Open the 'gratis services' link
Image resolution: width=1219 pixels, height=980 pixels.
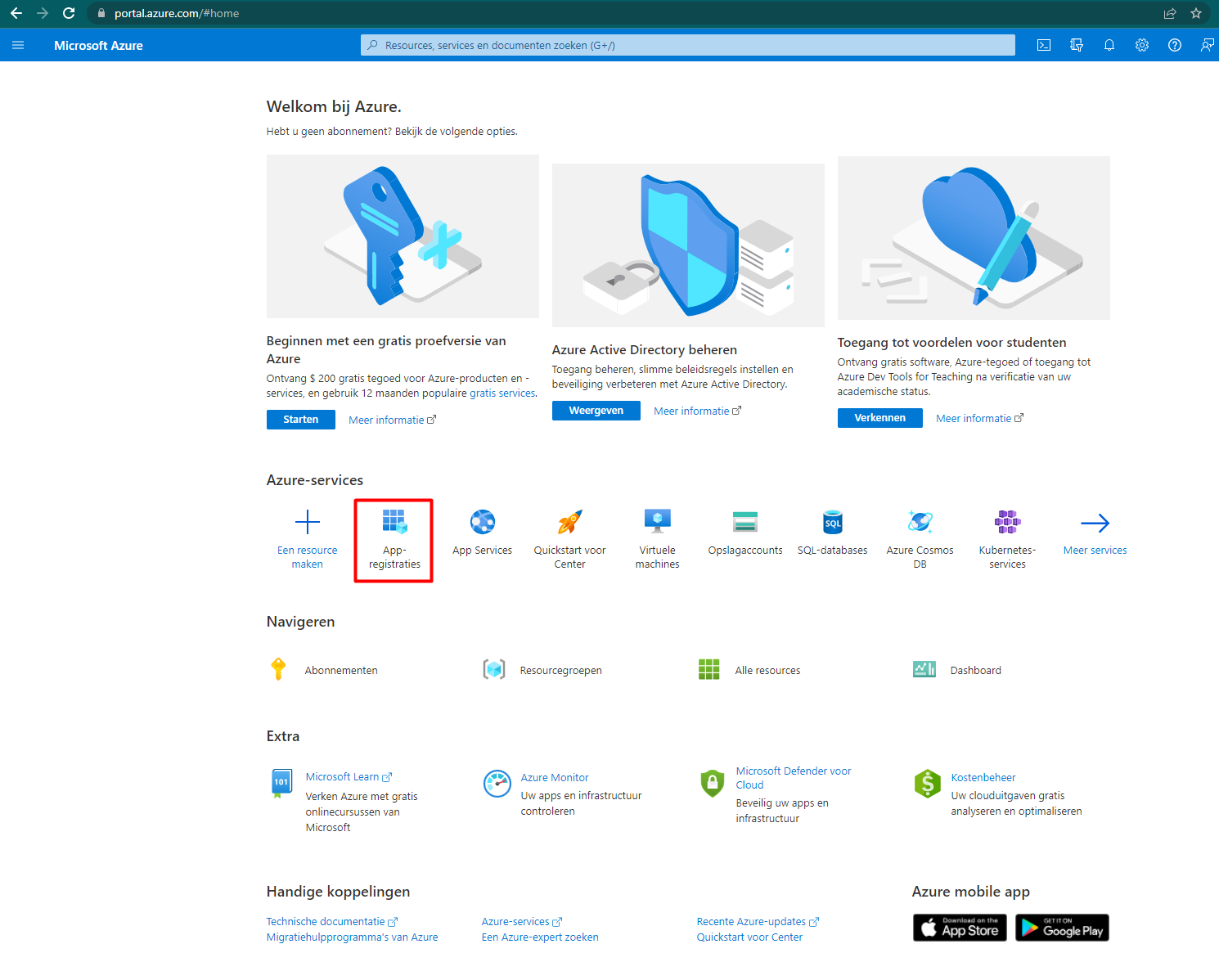click(x=502, y=393)
